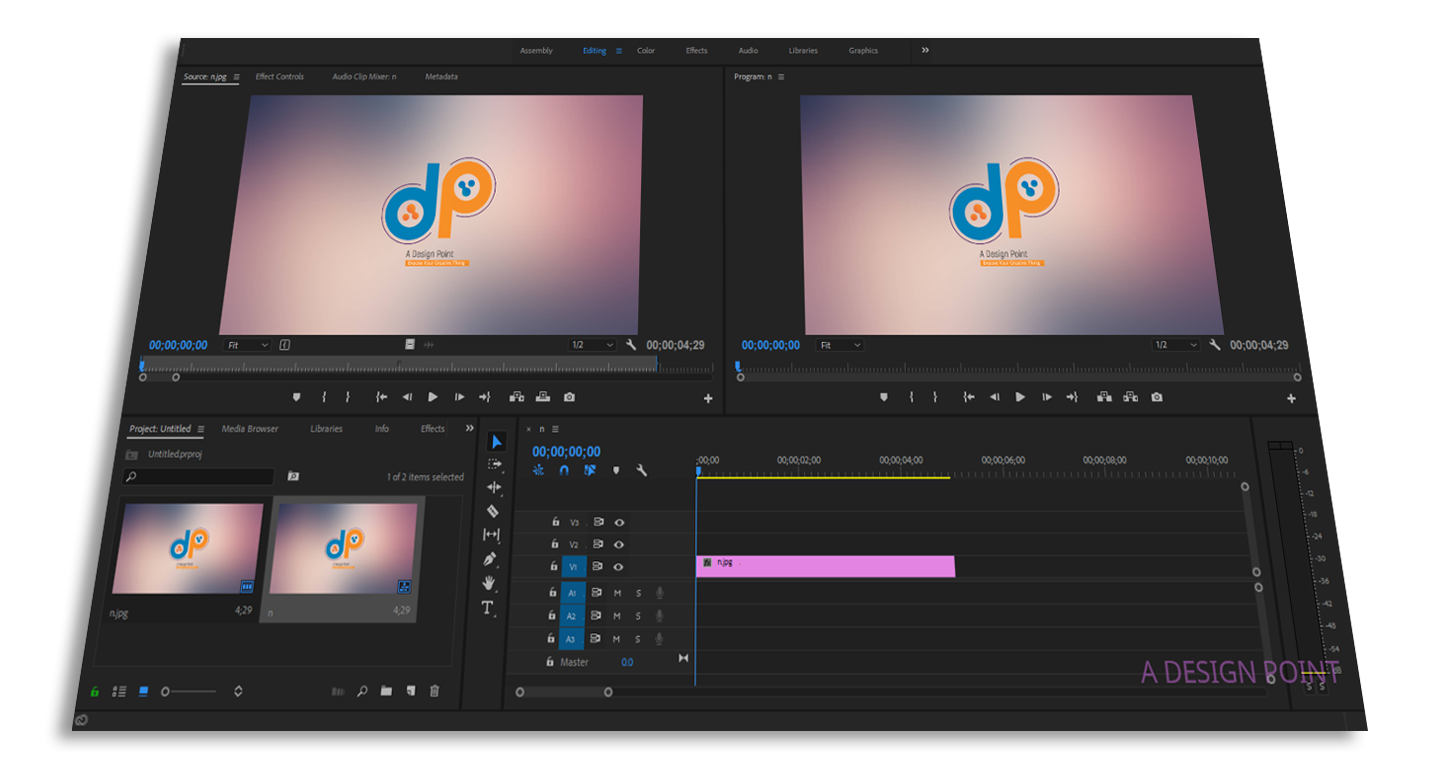Select the Track Select Forward tool
Screen dimensions: 1440x770
(494, 465)
